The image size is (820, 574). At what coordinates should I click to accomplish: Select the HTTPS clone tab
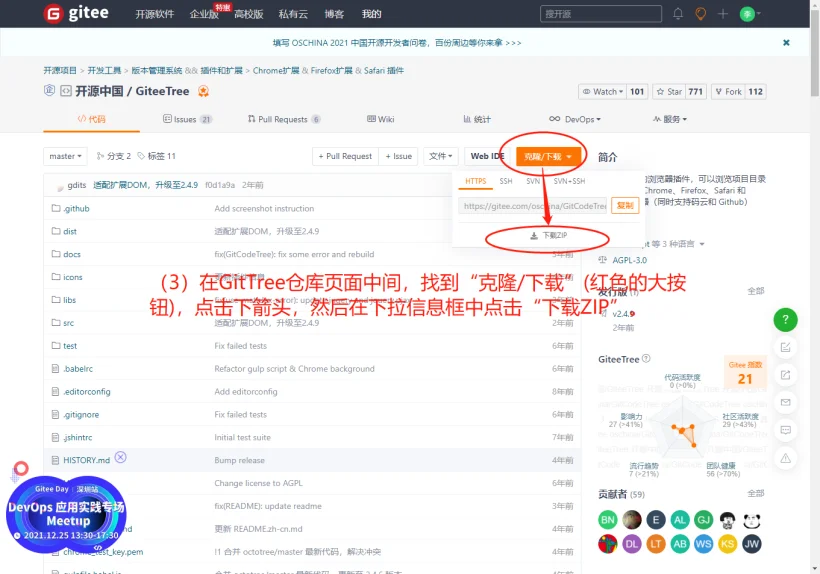click(x=476, y=181)
